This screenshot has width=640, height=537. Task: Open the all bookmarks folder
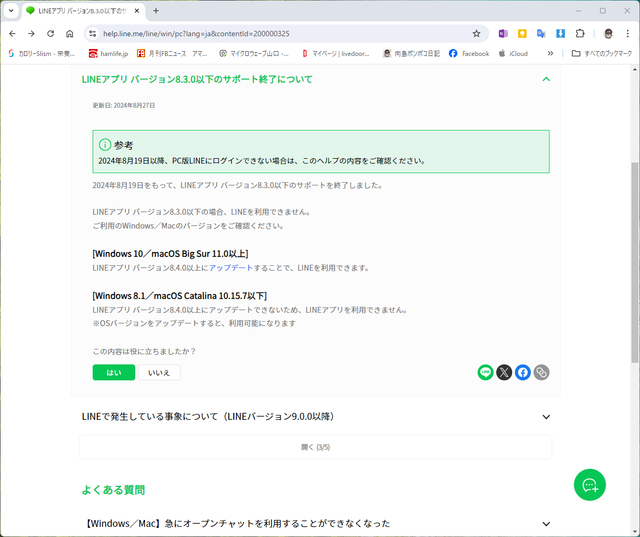tap(602, 53)
